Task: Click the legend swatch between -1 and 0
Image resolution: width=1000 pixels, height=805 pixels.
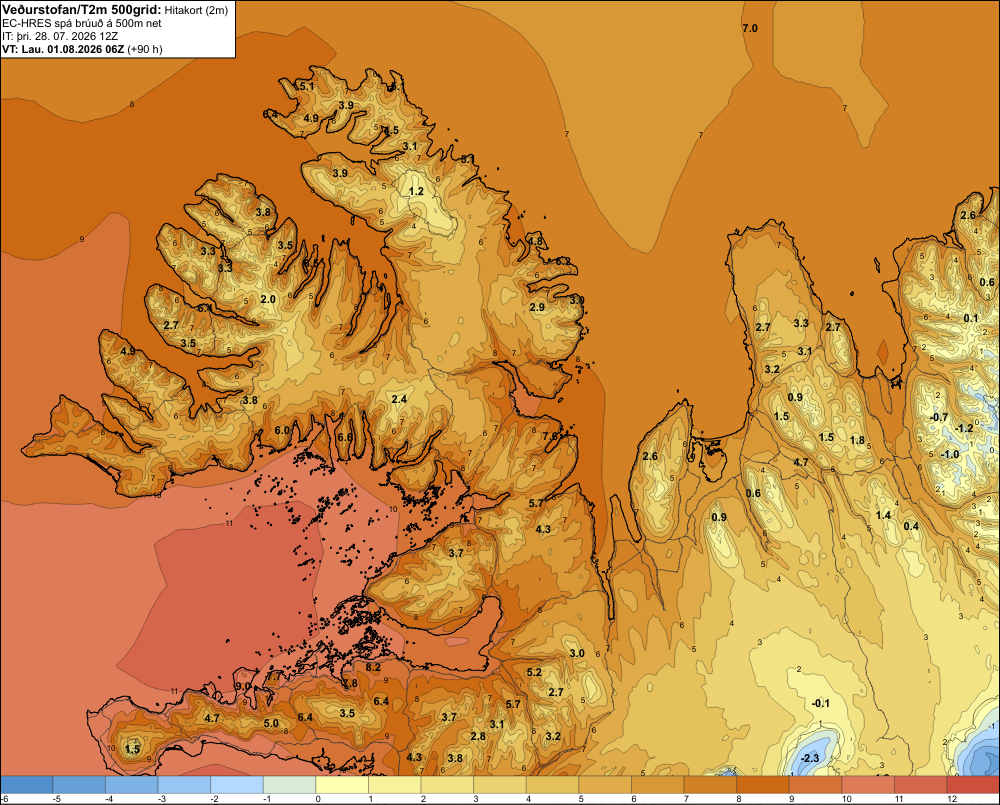Action: click(290, 785)
